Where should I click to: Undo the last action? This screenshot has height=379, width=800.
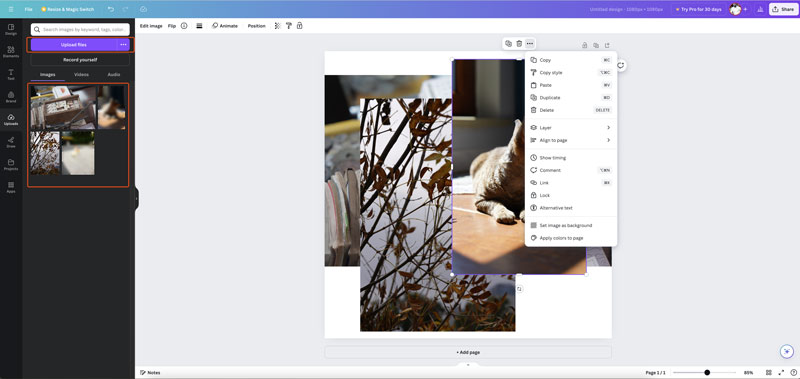(x=111, y=9)
